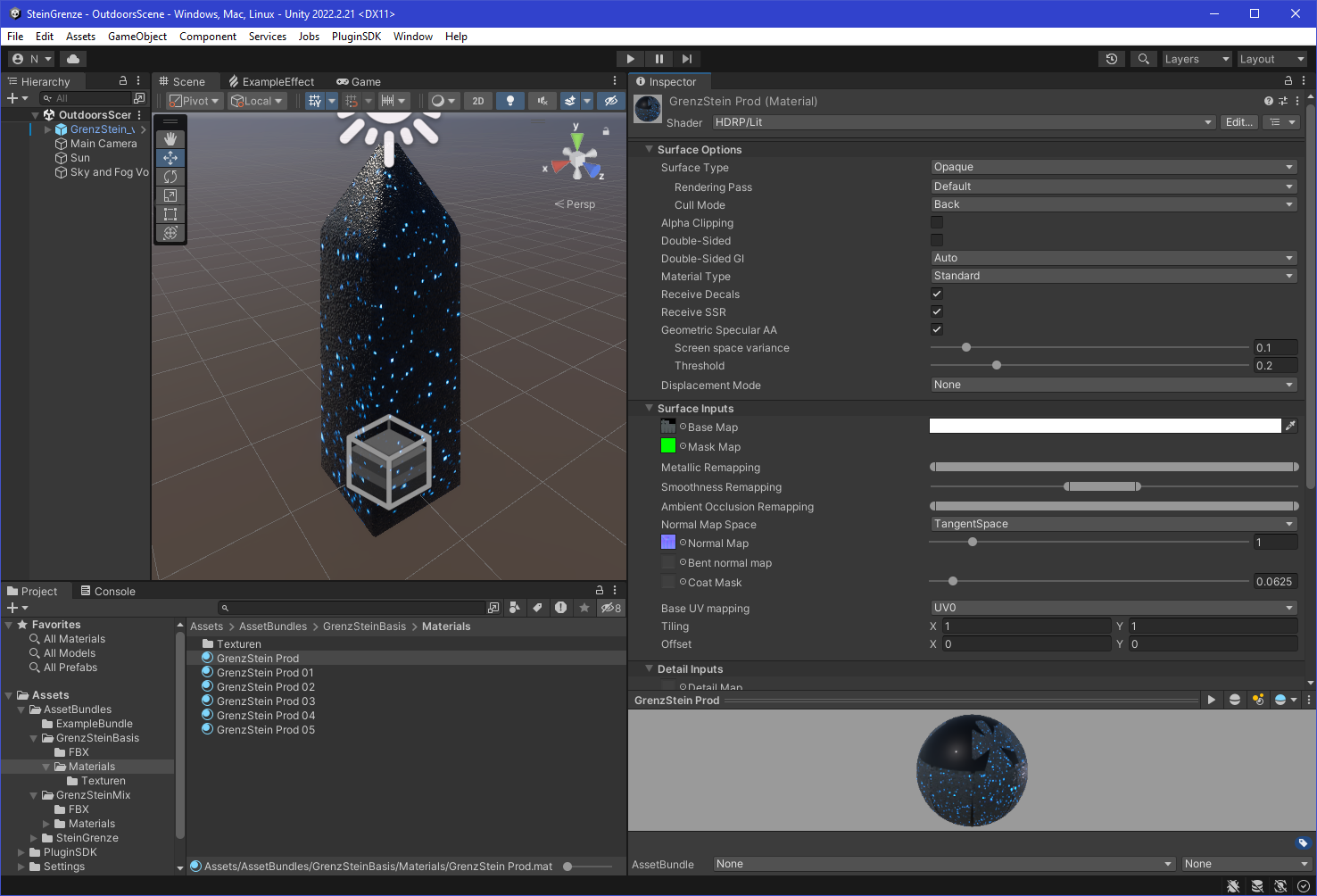Toggle scene lighting bulb icon
1317x896 pixels.
(509, 101)
